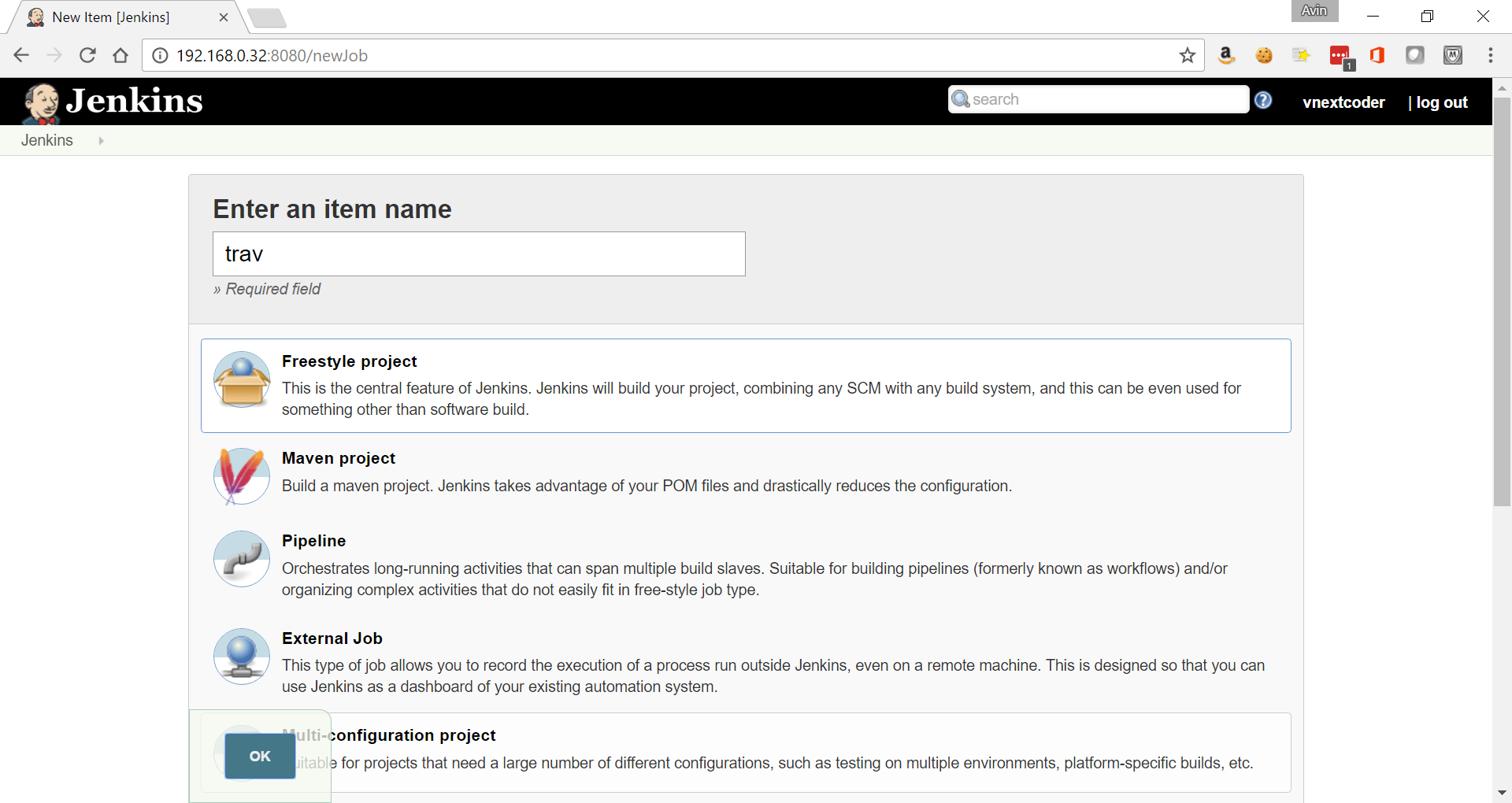Open Chrome's three-dot menu
The height and width of the screenshot is (803, 1512).
[1490, 55]
